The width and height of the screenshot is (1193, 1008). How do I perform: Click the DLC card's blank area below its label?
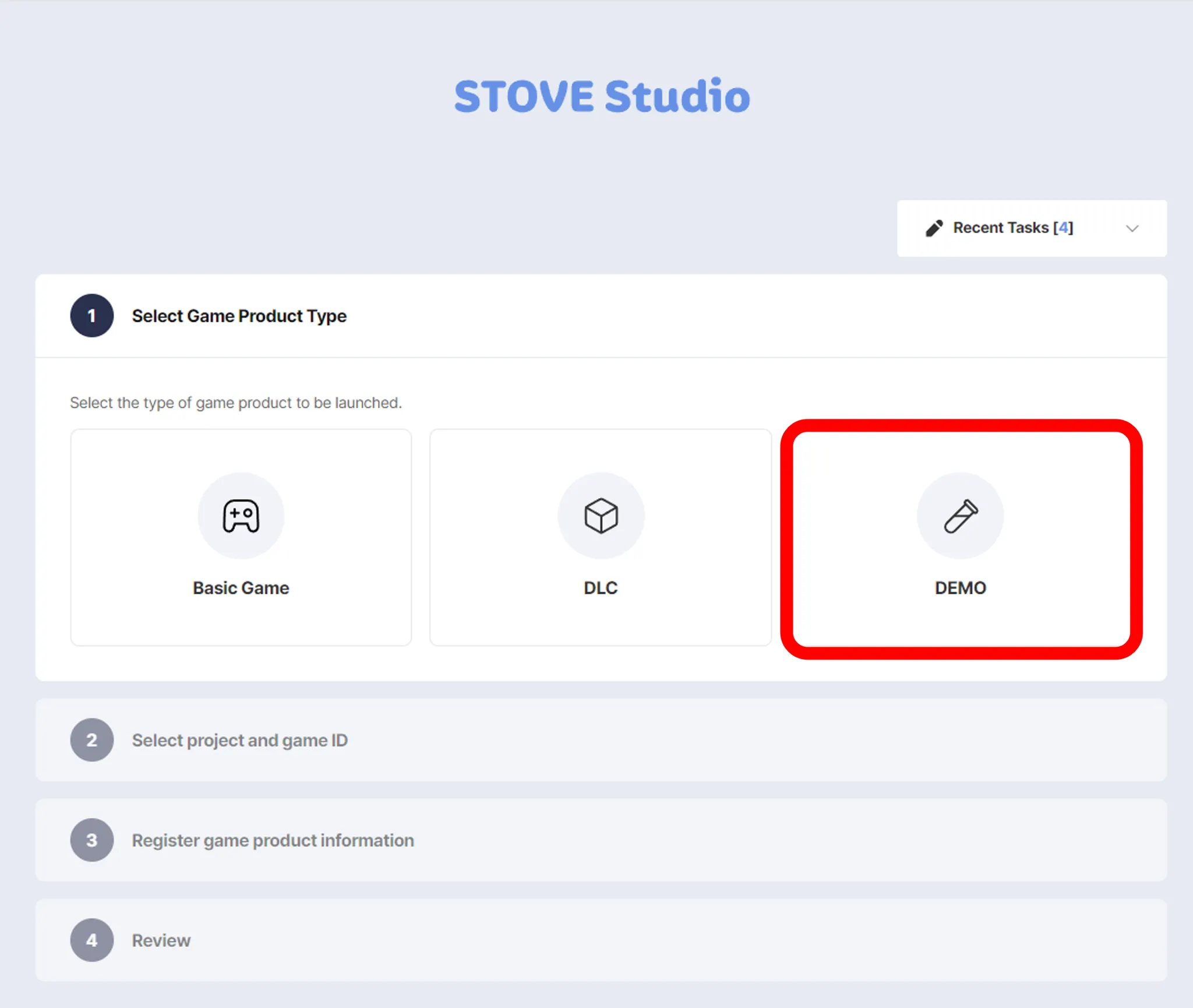(601, 622)
